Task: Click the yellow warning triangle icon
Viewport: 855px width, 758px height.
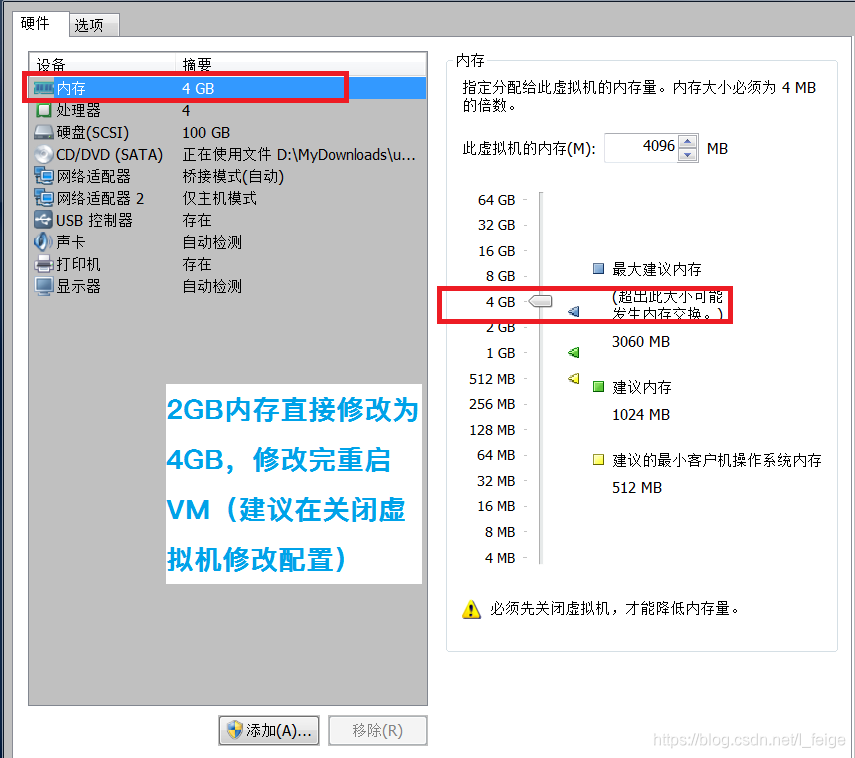Action: tap(471, 609)
